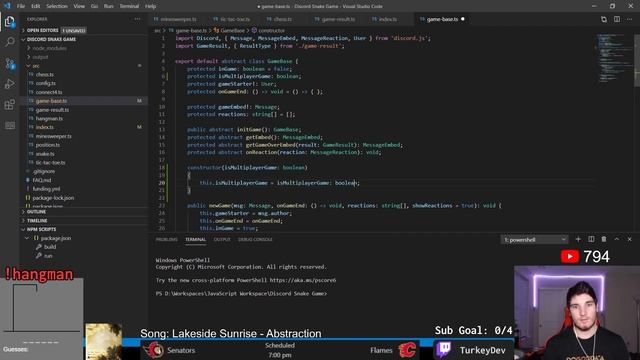
Task: Open the Edit menu
Action: click(36, 6)
